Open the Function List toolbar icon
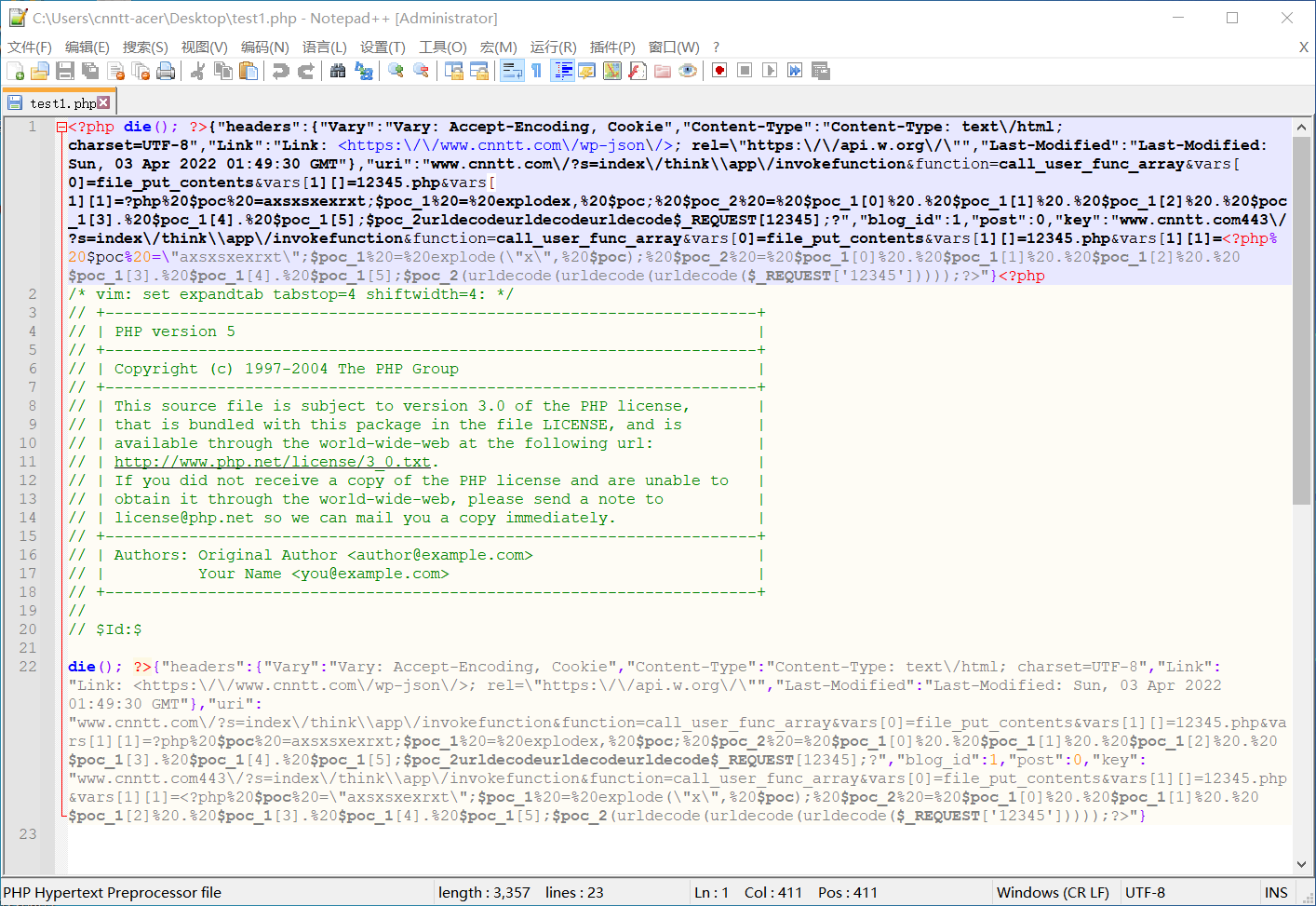The width and height of the screenshot is (1316, 906). click(x=638, y=71)
